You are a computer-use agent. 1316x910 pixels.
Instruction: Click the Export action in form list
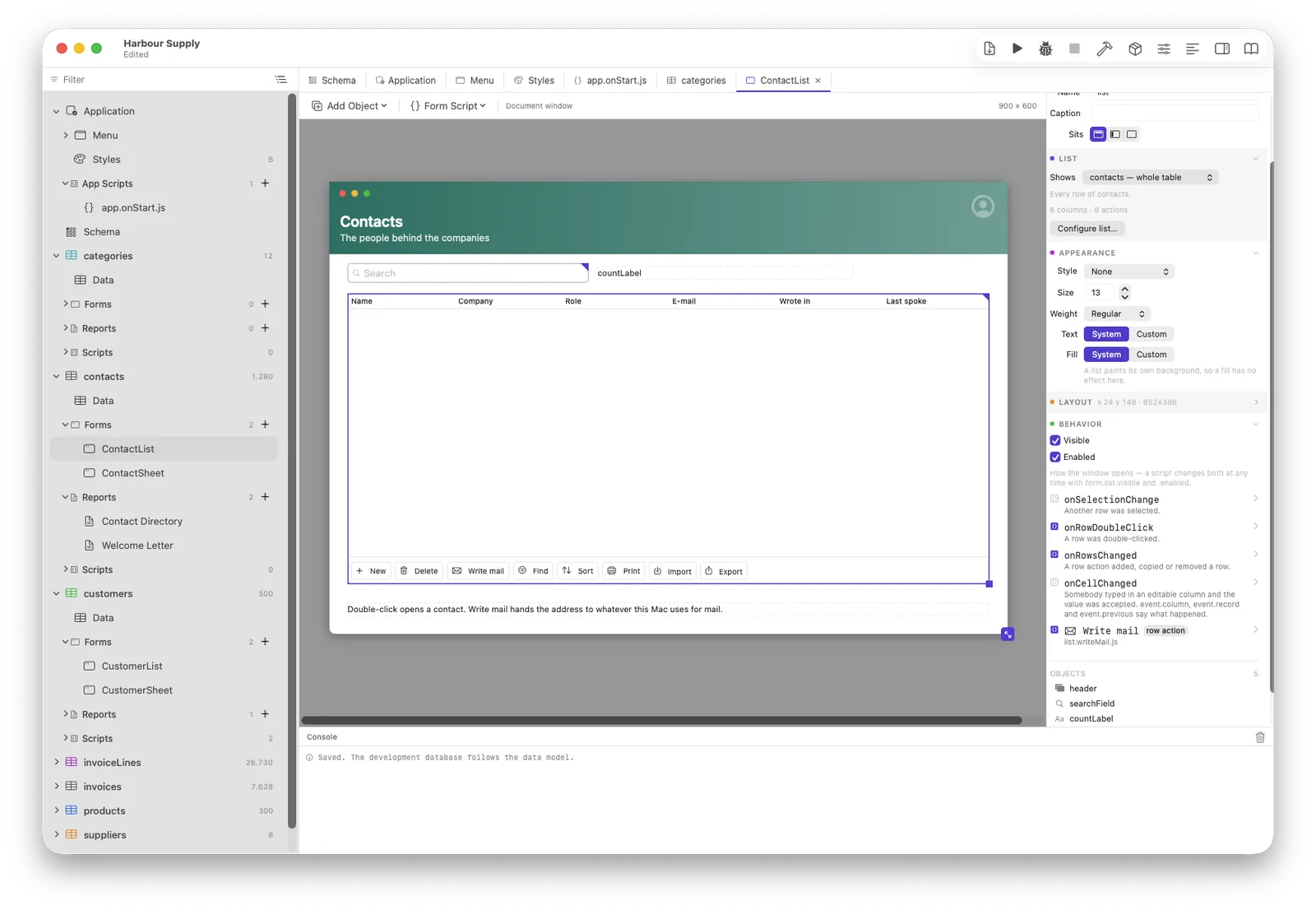(724, 571)
